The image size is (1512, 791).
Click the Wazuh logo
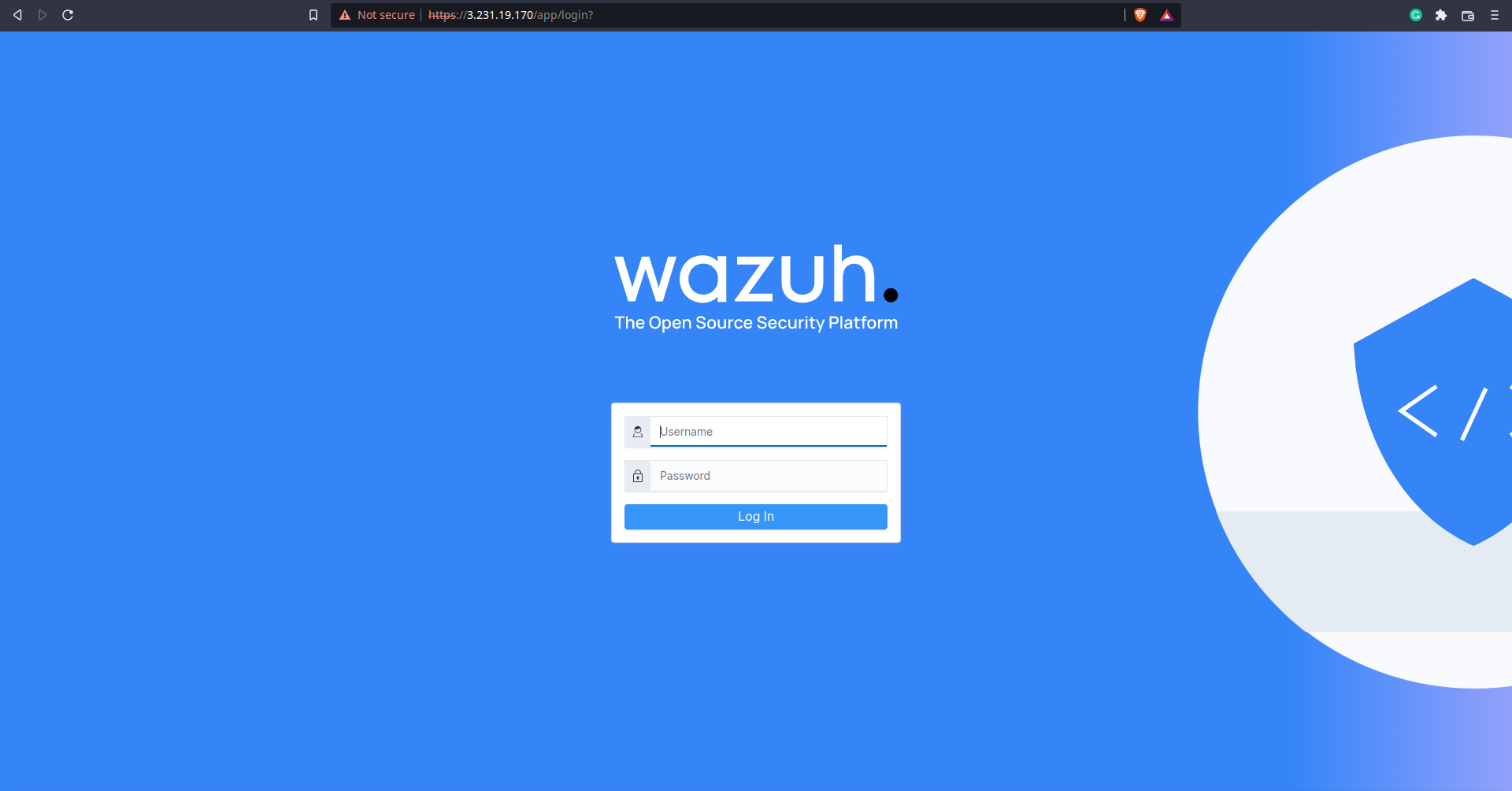[754, 276]
